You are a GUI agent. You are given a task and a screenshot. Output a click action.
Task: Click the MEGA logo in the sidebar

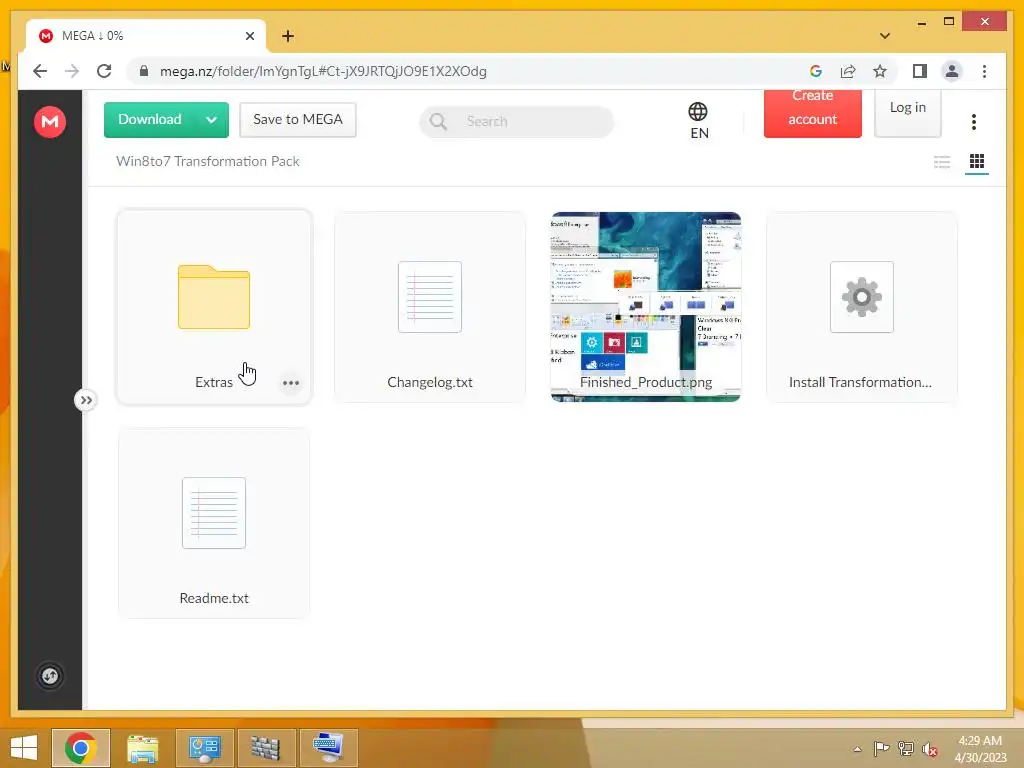pos(50,121)
